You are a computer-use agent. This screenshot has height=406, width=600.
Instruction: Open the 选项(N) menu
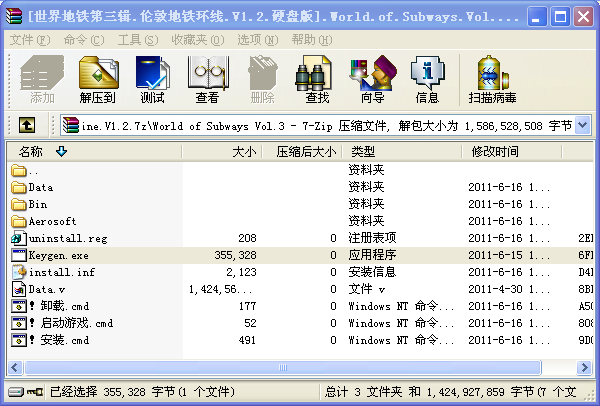(x=258, y=40)
